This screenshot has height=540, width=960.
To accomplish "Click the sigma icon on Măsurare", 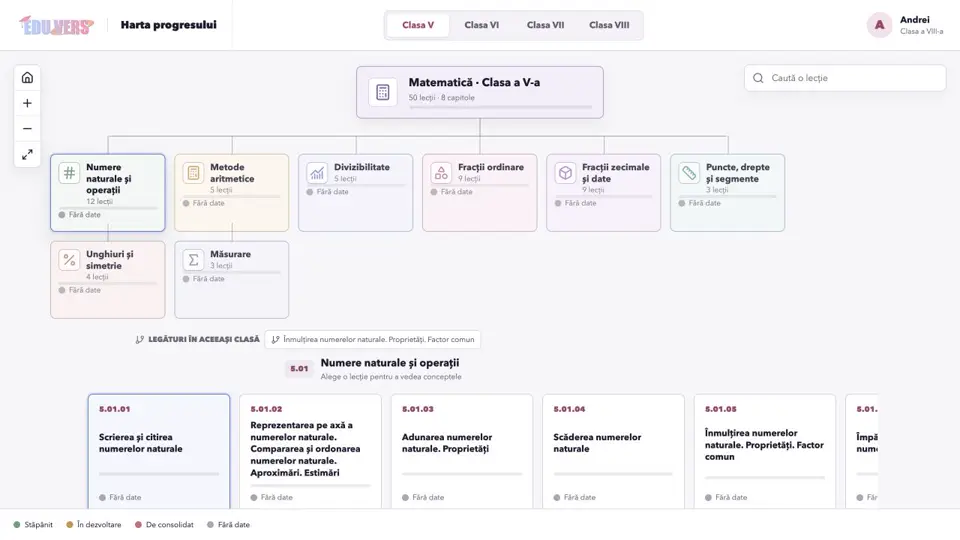I will [x=193, y=260].
